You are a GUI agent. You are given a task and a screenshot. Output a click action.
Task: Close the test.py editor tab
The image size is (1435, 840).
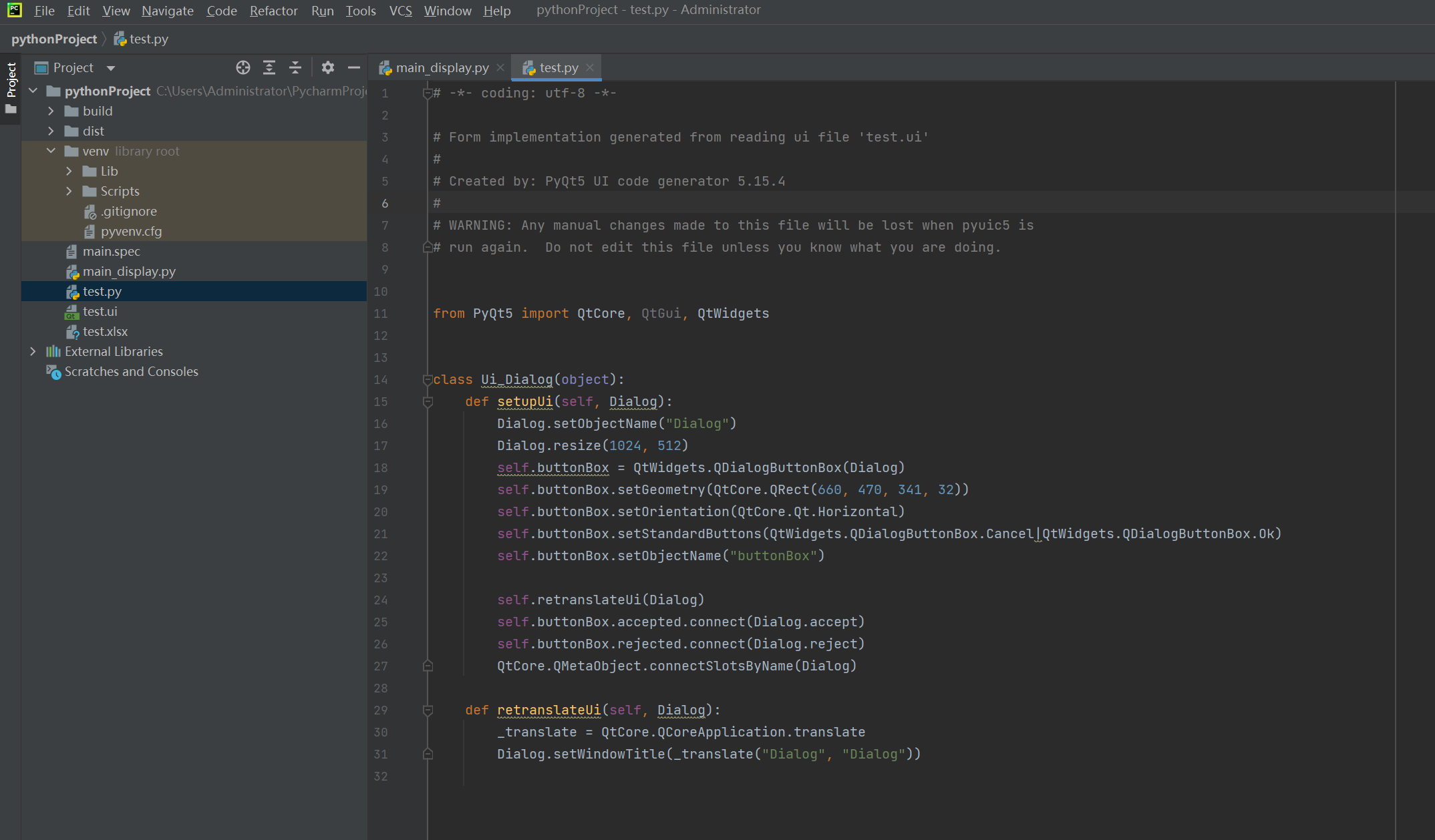(x=590, y=67)
